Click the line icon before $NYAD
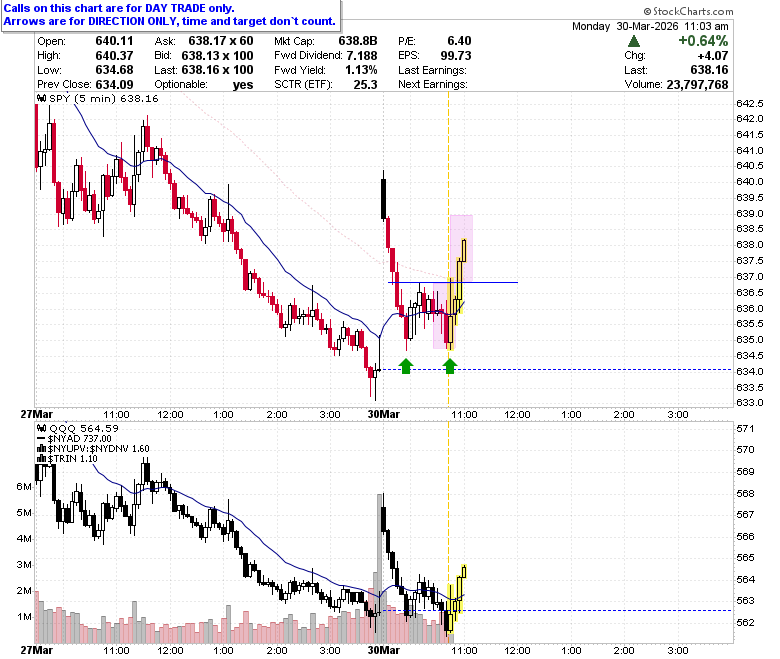The width and height of the screenshot is (780, 659). point(41,439)
